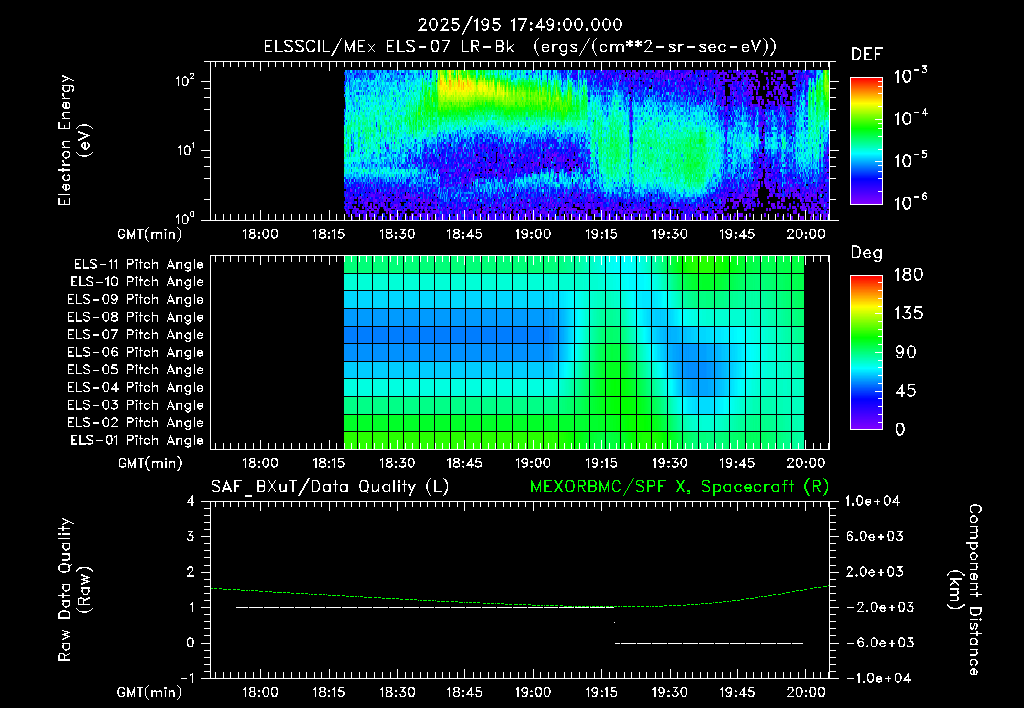
Task: Select the 'Electron Energy (eV)' axis label
Action: [x=74, y=140]
